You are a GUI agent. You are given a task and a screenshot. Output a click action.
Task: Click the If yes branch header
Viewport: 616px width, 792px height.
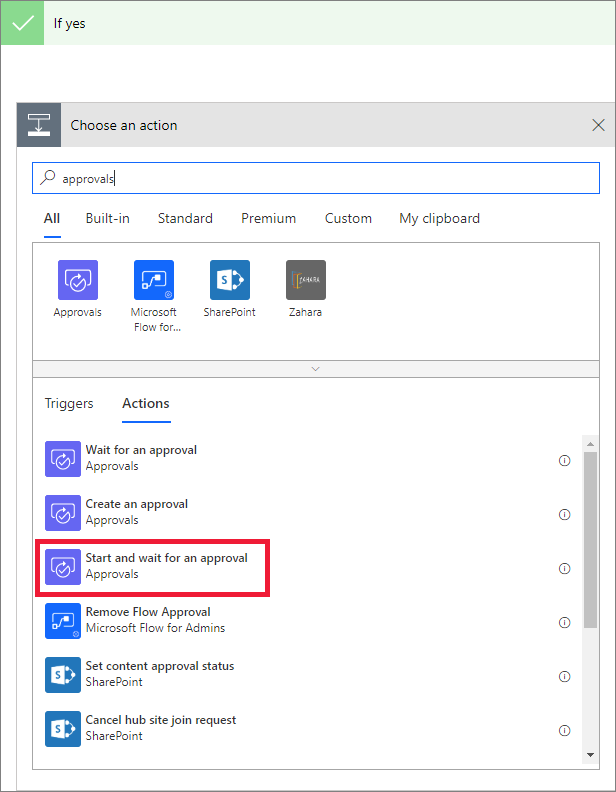click(x=308, y=23)
